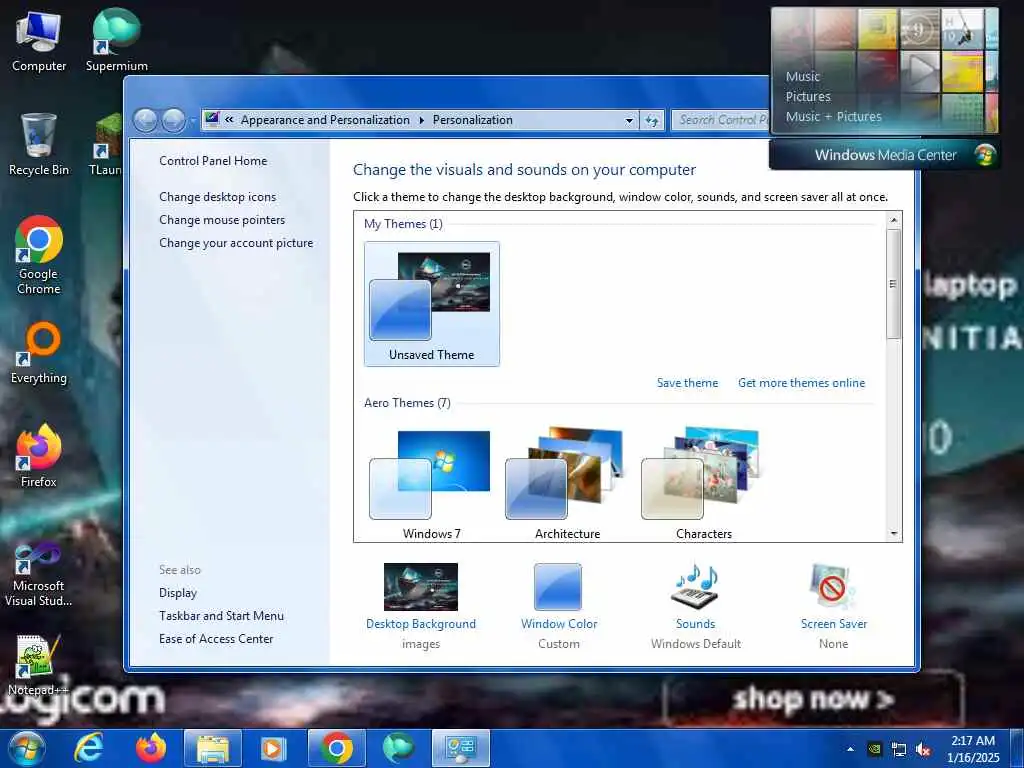This screenshot has width=1024, height=768.
Task: Open Taskbar and Start Menu link
Action: pyautogui.click(x=221, y=615)
